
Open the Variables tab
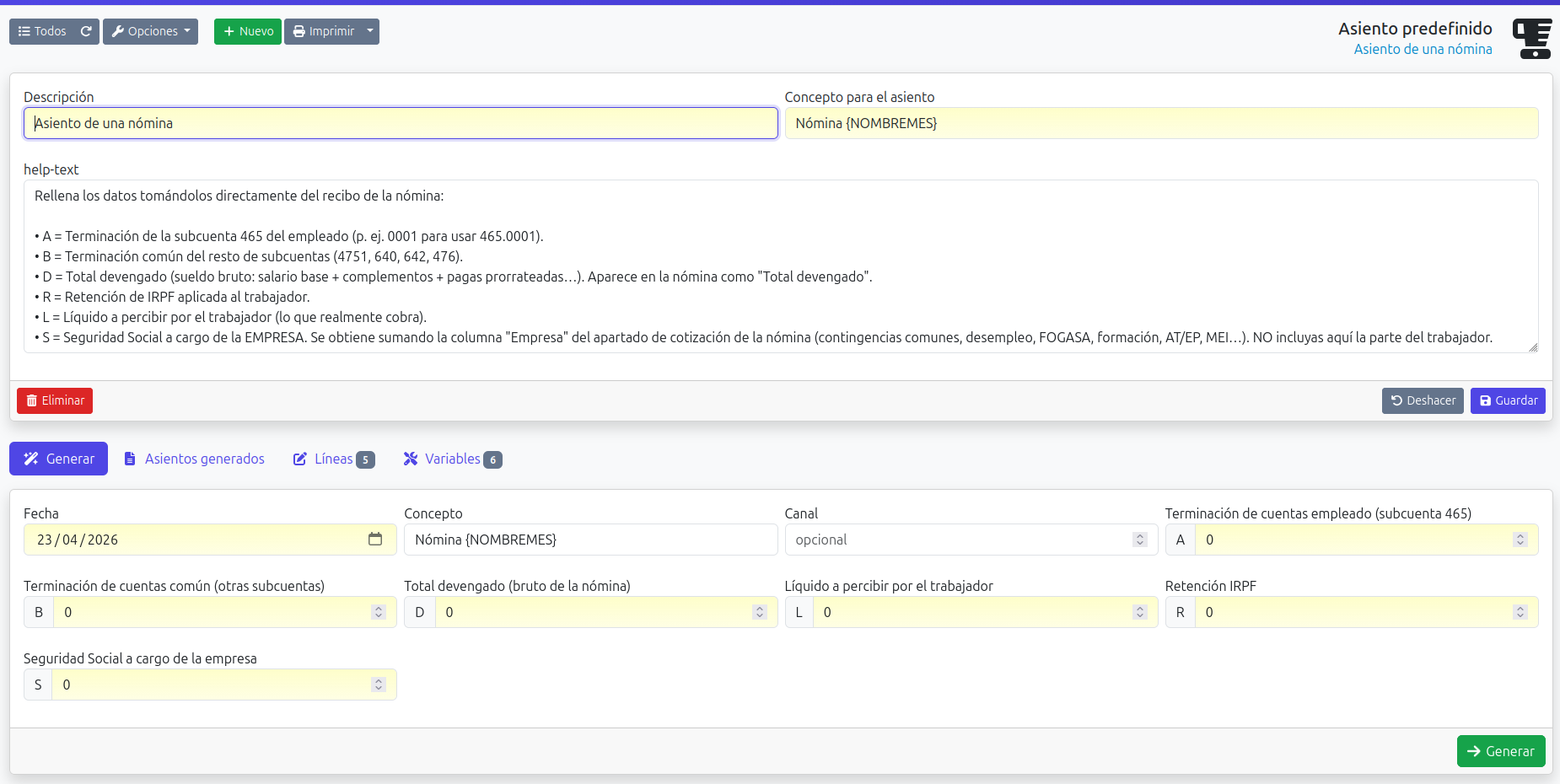452,459
